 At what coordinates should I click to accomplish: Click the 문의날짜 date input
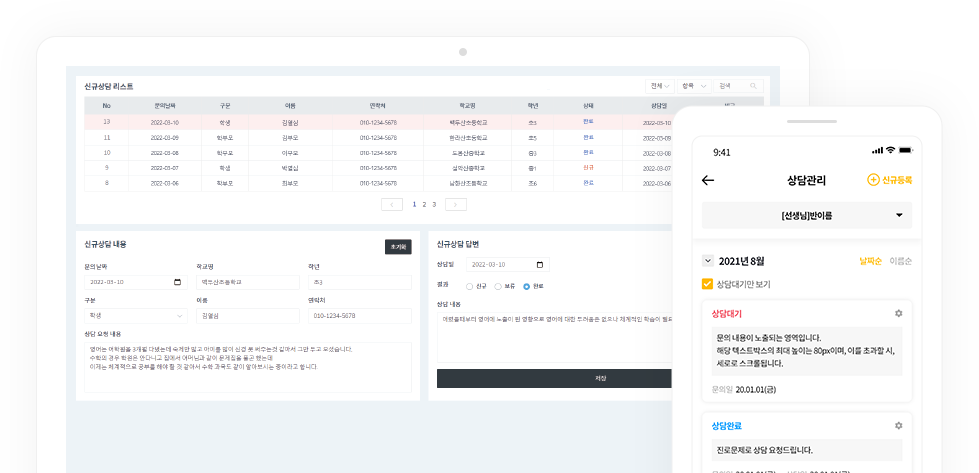pyautogui.click(x=135, y=282)
